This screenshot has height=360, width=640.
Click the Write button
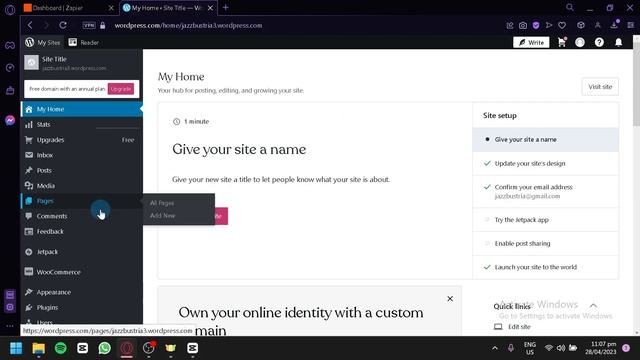point(531,42)
